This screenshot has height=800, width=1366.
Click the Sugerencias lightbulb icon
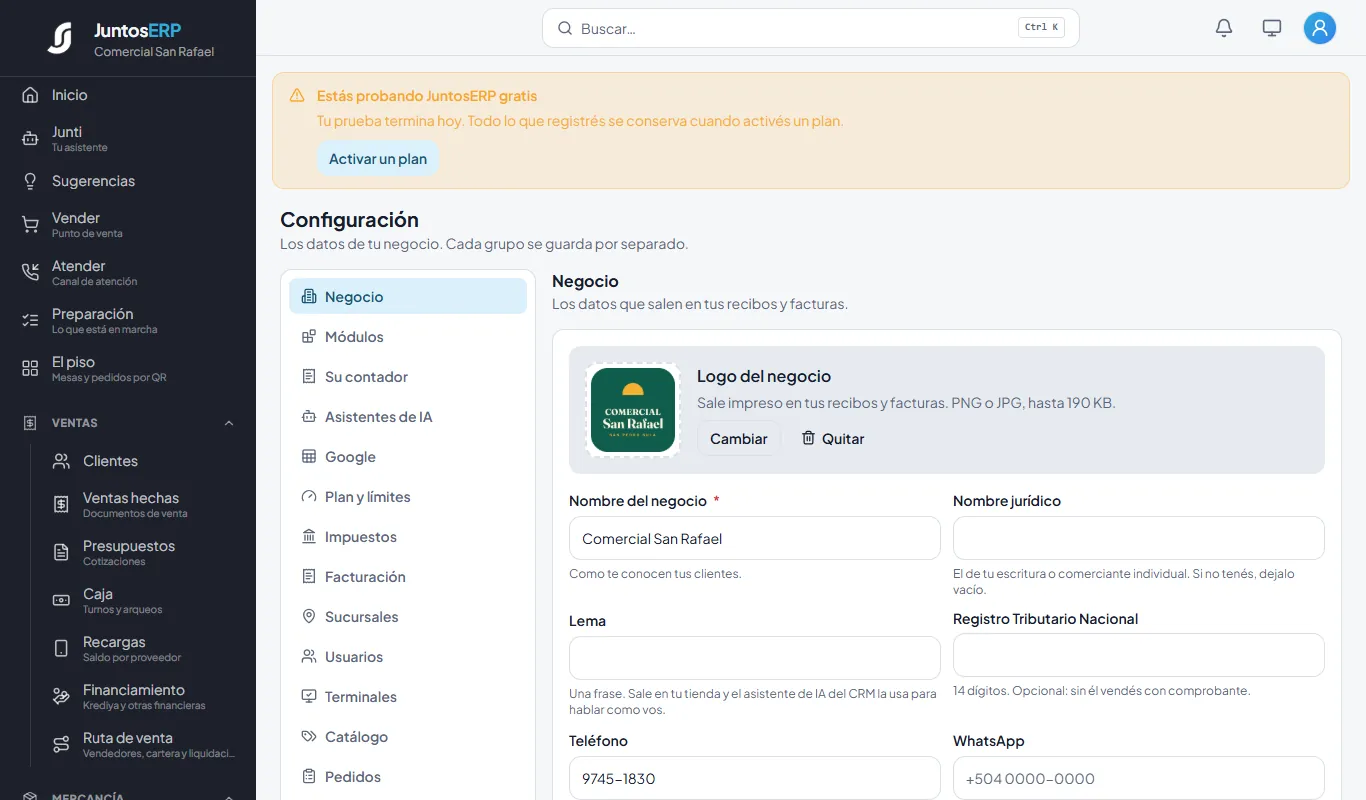(30, 181)
